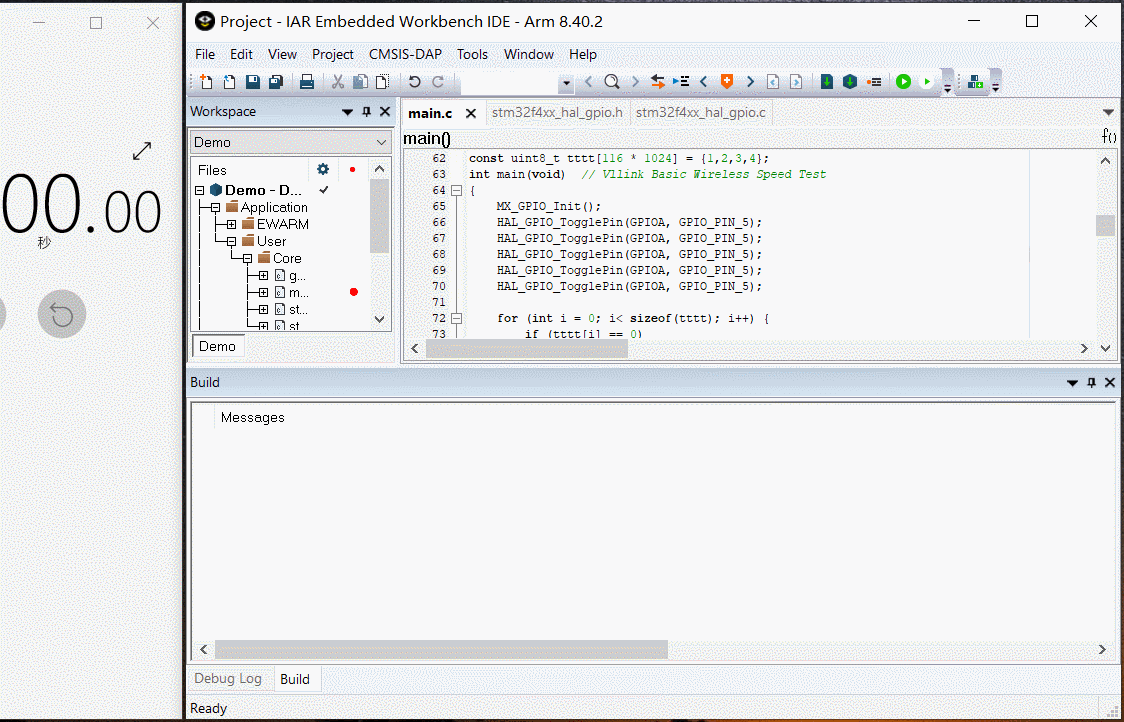Image resolution: width=1124 pixels, height=722 pixels.
Task: Expand the EWARM folder node
Action: pyautogui.click(x=232, y=224)
